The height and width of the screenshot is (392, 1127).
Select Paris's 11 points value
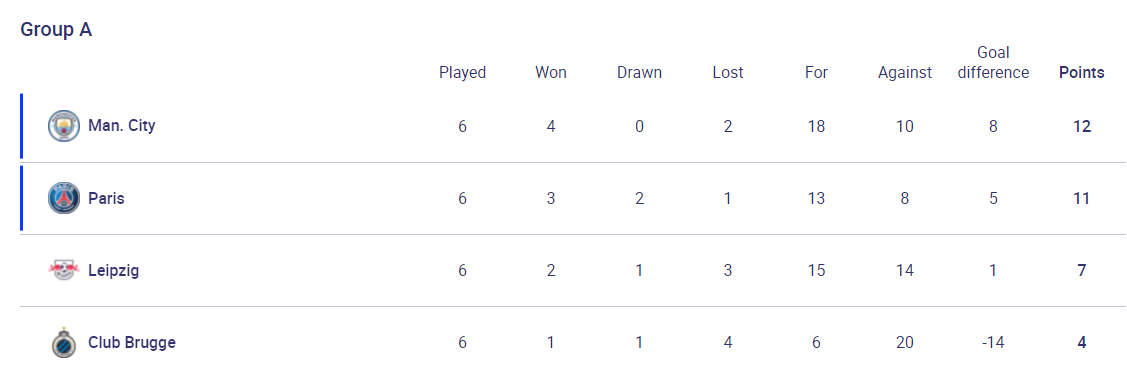(x=1081, y=199)
